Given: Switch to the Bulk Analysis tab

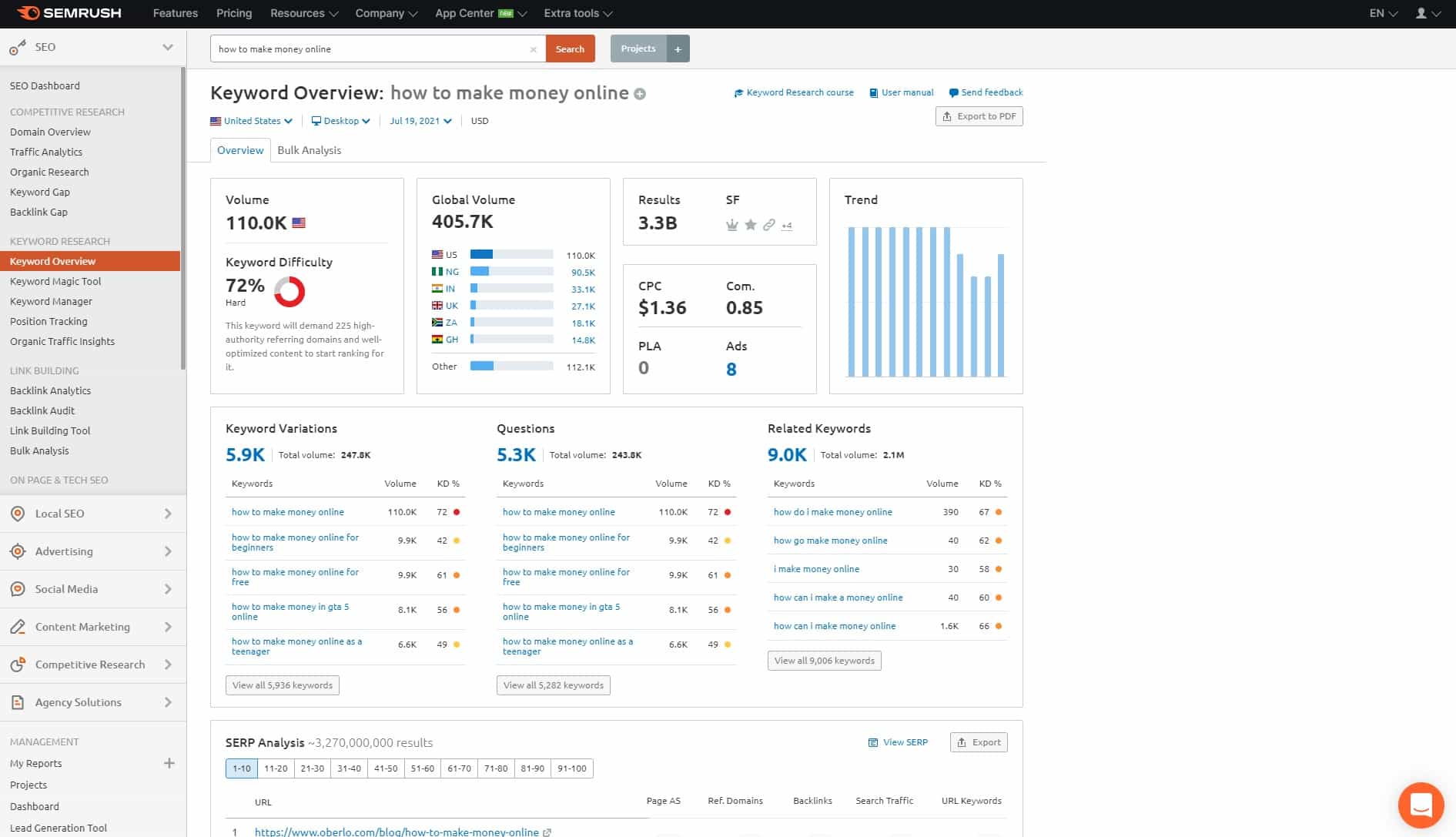Looking at the screenshot, I should 309,150.
